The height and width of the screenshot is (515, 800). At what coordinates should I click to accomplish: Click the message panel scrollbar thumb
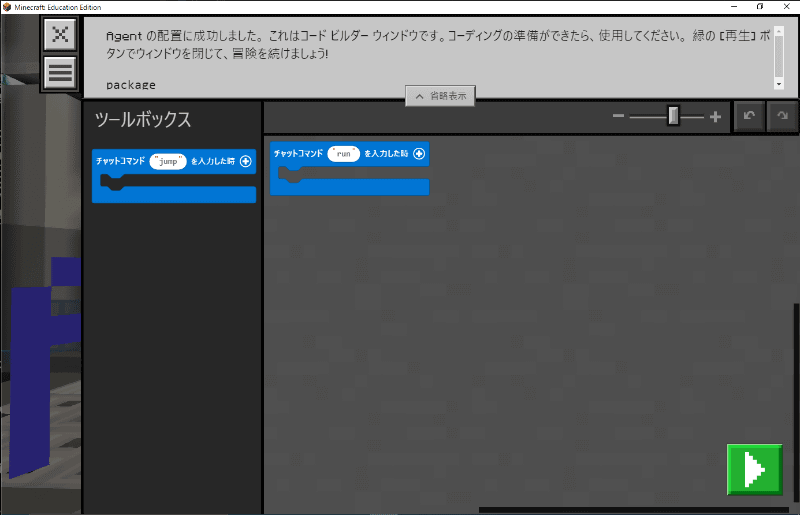point(779,56)
